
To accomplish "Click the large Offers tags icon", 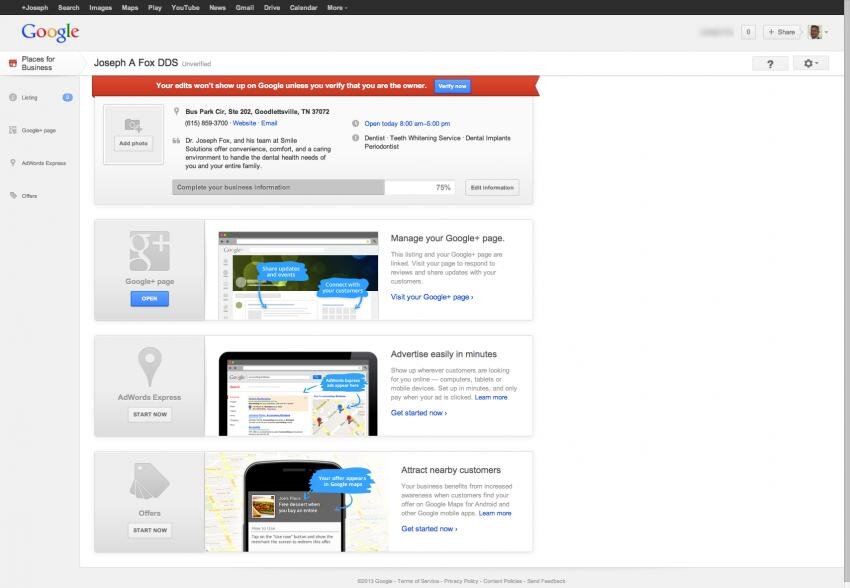I will click(150, 481).
